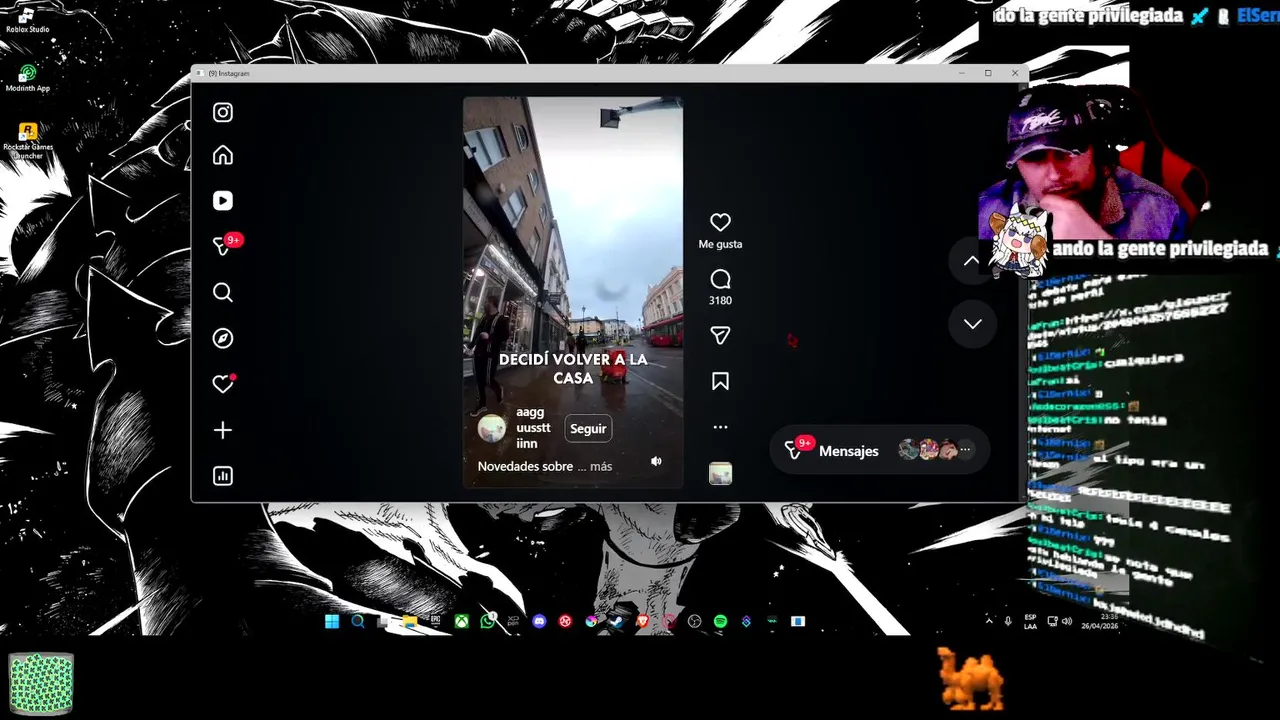This screenshot has width=1280, height=720.
Task: Open Rockstar Games Launcher desktop shortcut
Action: click(27, 141)
